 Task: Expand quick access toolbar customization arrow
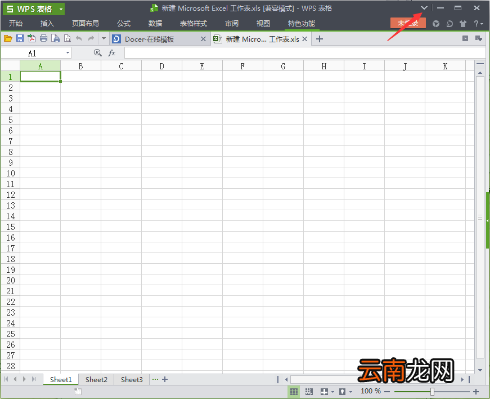(x=104, y=39)
